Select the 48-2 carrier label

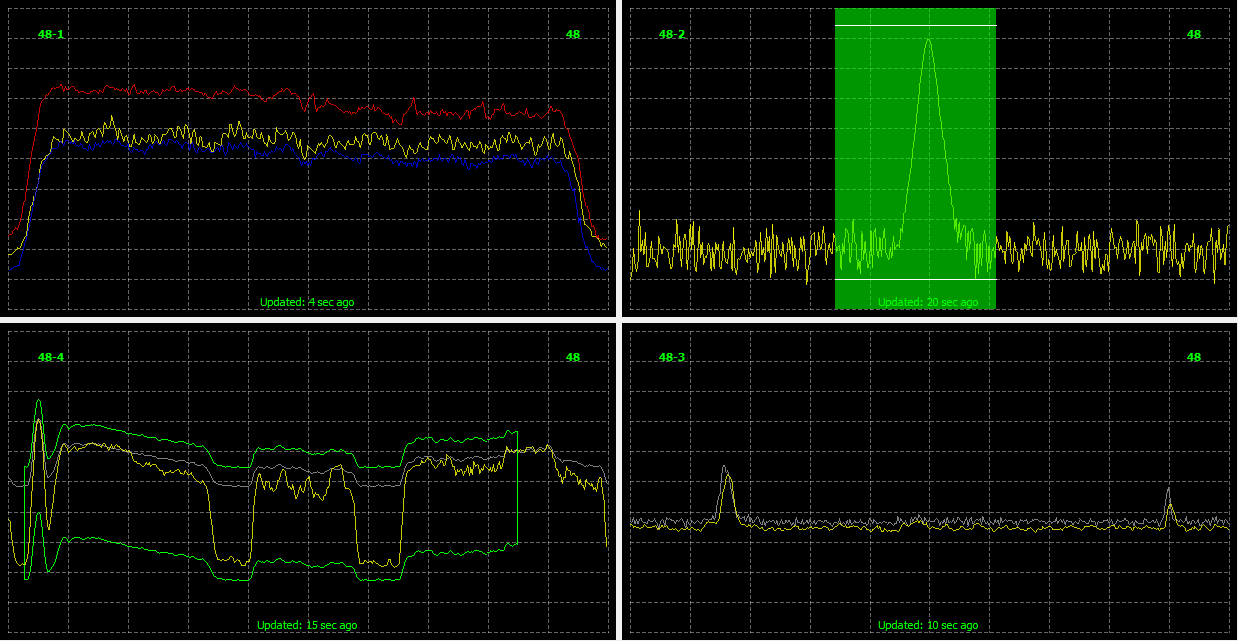(x=670, y=34)
